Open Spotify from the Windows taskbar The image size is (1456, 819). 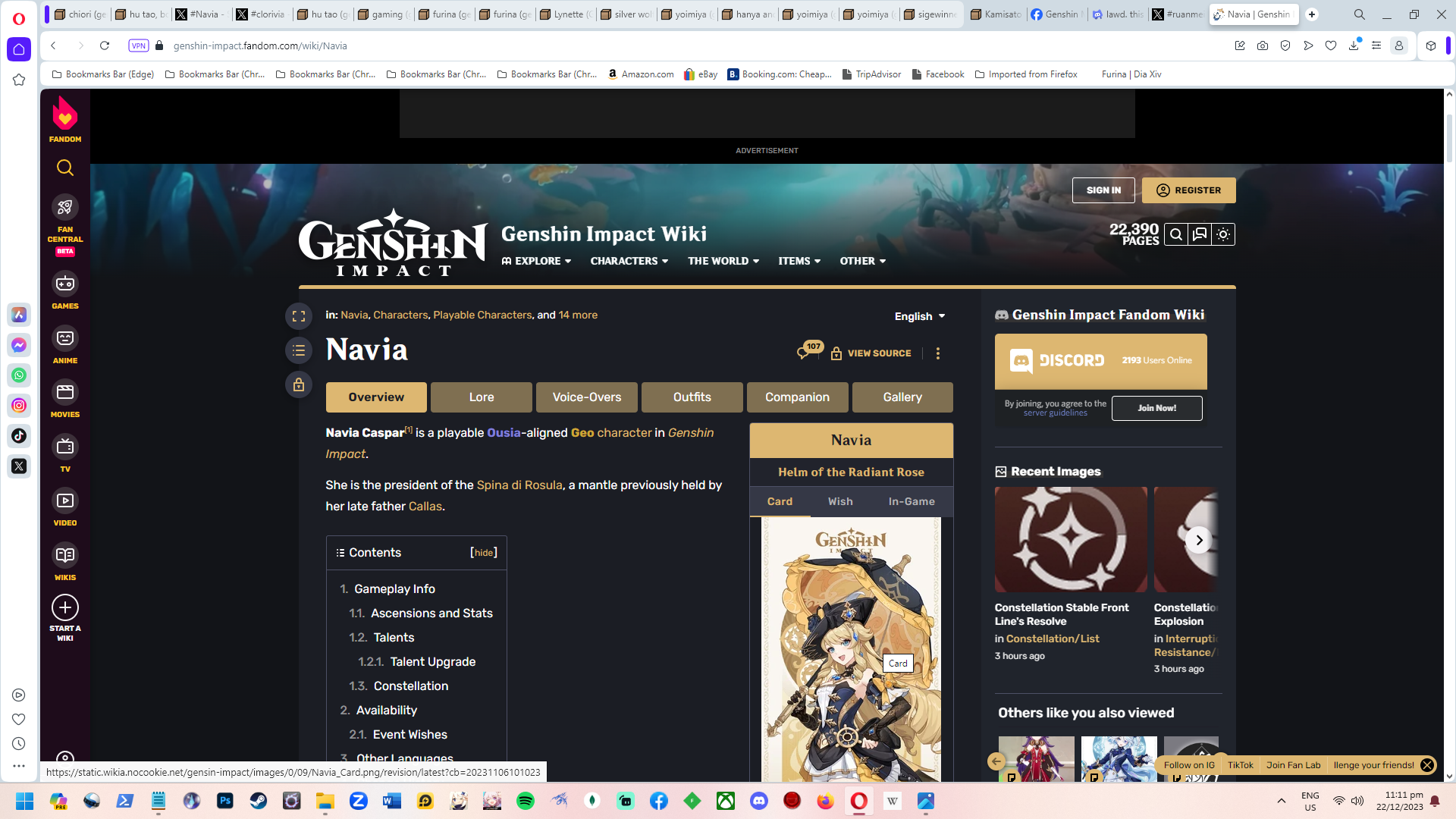pos(525,801)
